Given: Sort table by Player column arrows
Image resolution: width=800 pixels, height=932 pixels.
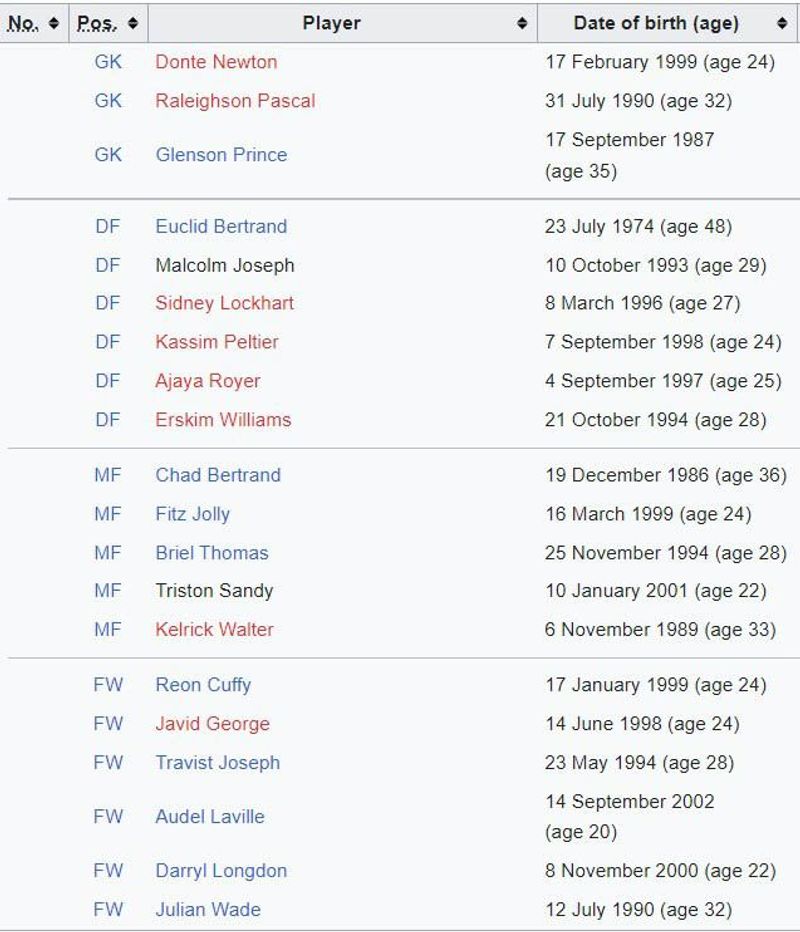Looking at the screenshot, I should click(522, 23).
